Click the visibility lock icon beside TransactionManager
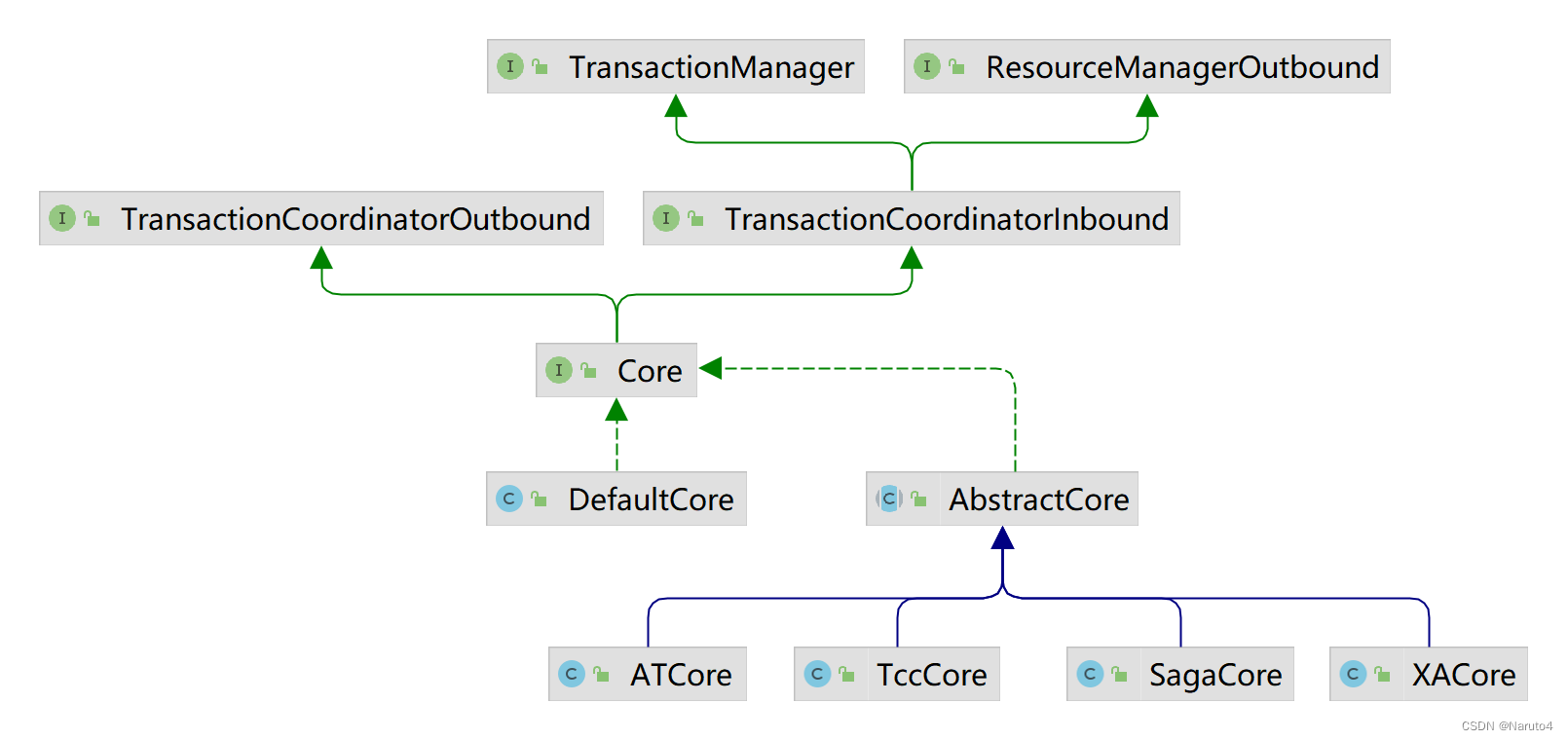Image resolution: width=1568 pixels, height=740 pixels. [x=540, y=65]
